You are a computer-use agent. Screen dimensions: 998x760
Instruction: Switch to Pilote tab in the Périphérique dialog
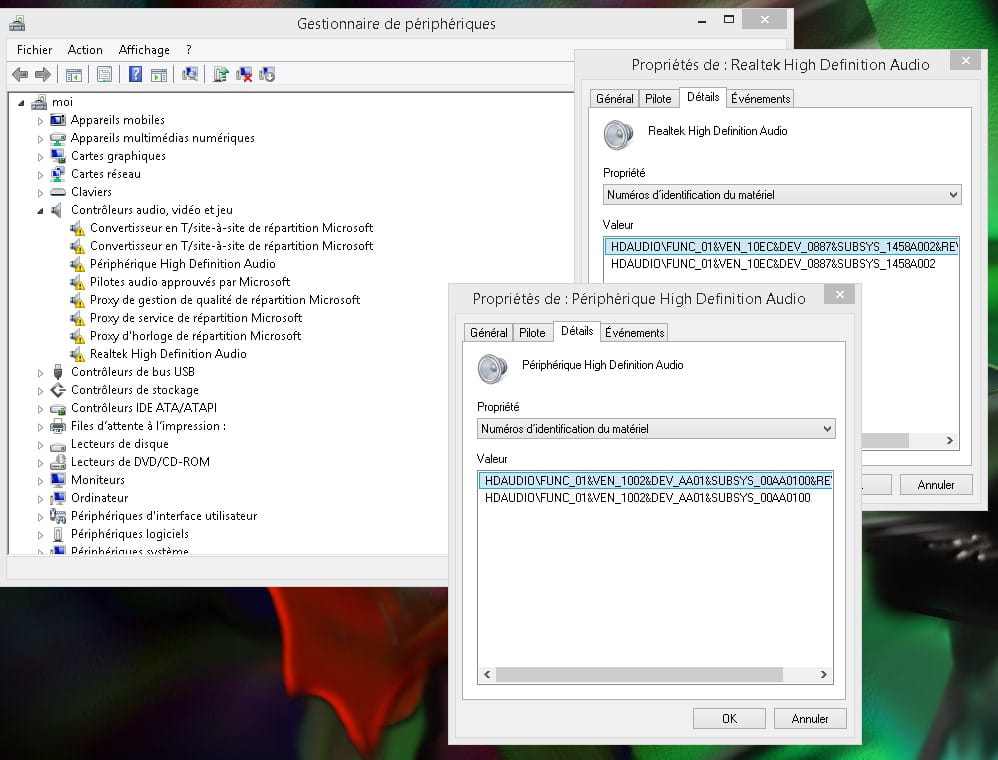(532, 333)
